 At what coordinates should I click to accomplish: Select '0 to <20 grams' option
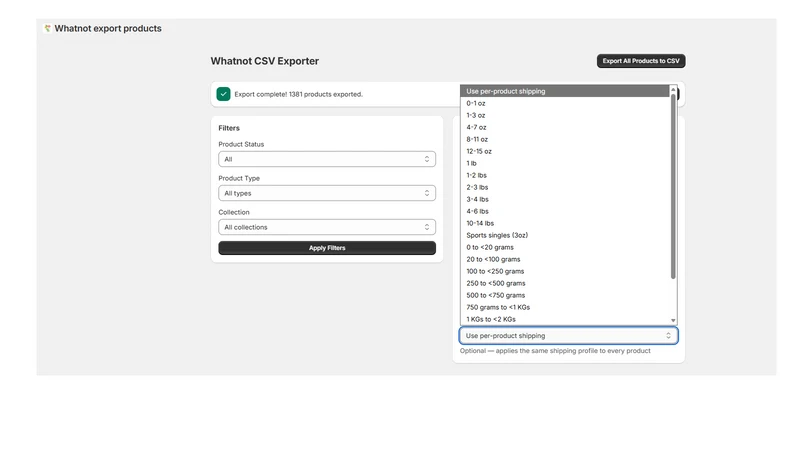(x=565, y=247)
